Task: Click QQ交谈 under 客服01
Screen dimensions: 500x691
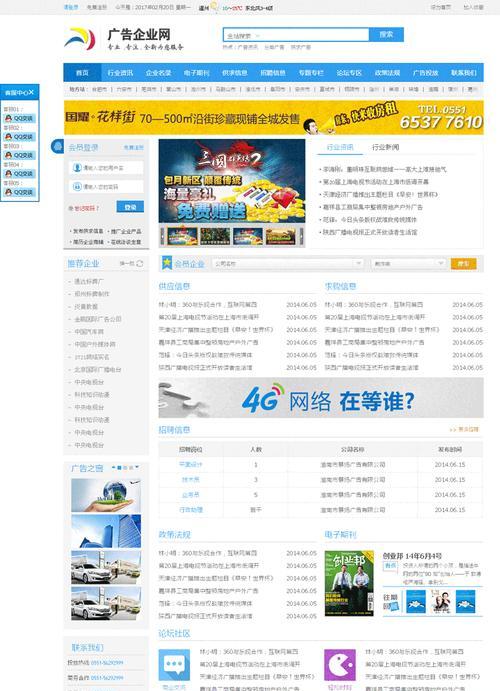Action: tap(20, 118)
